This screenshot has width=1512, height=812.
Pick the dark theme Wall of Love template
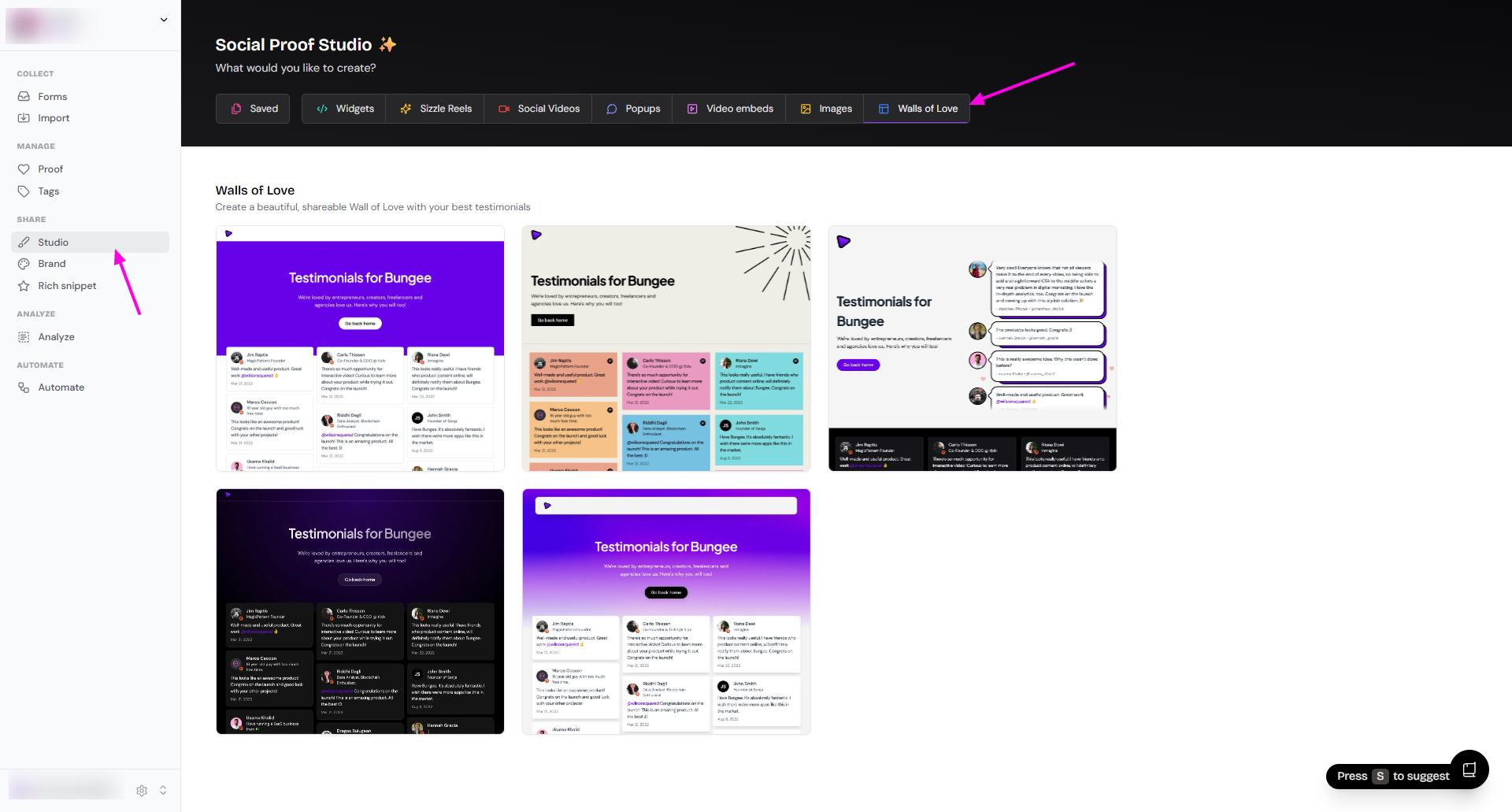pos(360,611)
